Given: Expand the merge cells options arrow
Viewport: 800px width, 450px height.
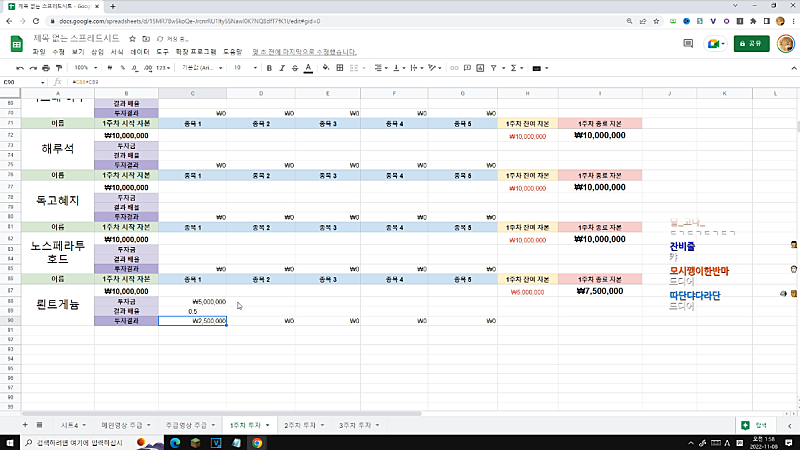Looking at the screenshot, I should (x=364, y=68).
